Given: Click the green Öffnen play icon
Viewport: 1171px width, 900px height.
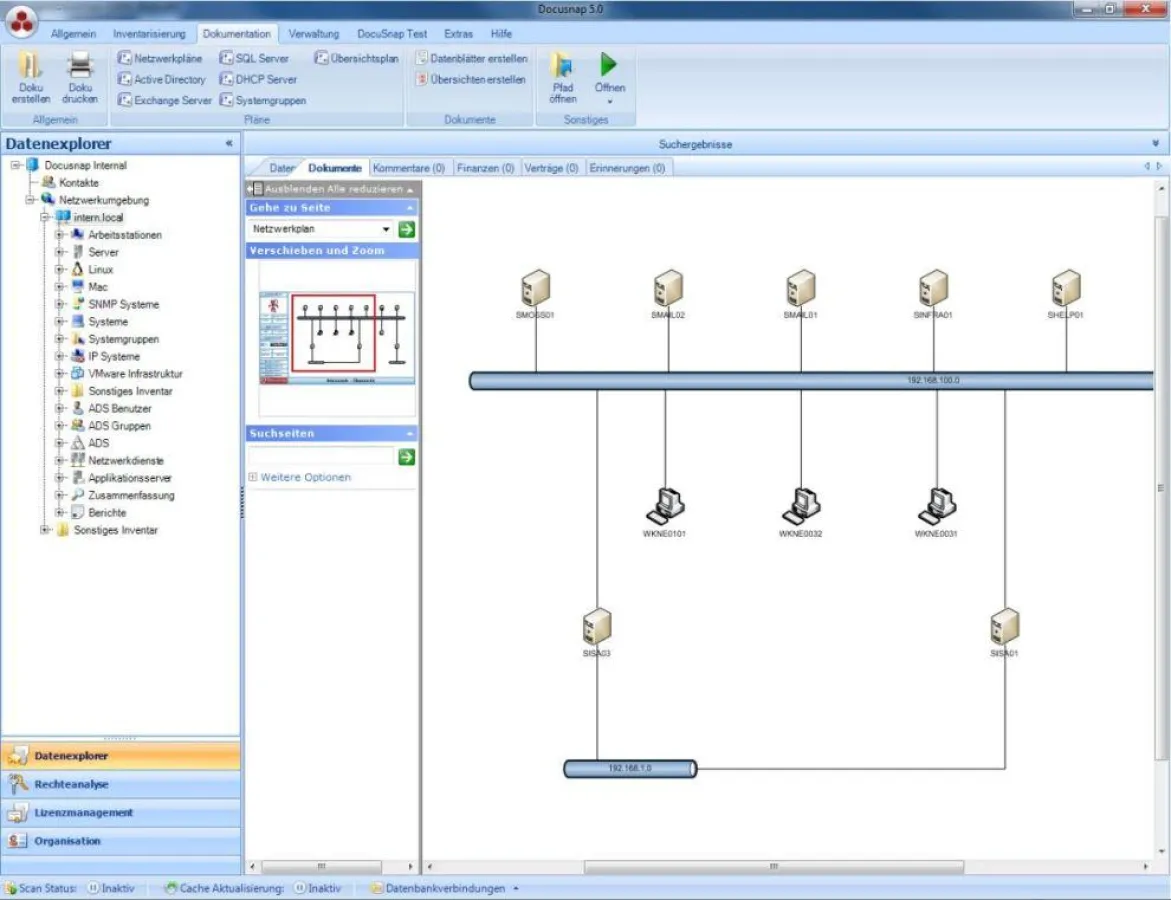Looking at the screenshot, I should pyautogui.click(x=609, y=65).
